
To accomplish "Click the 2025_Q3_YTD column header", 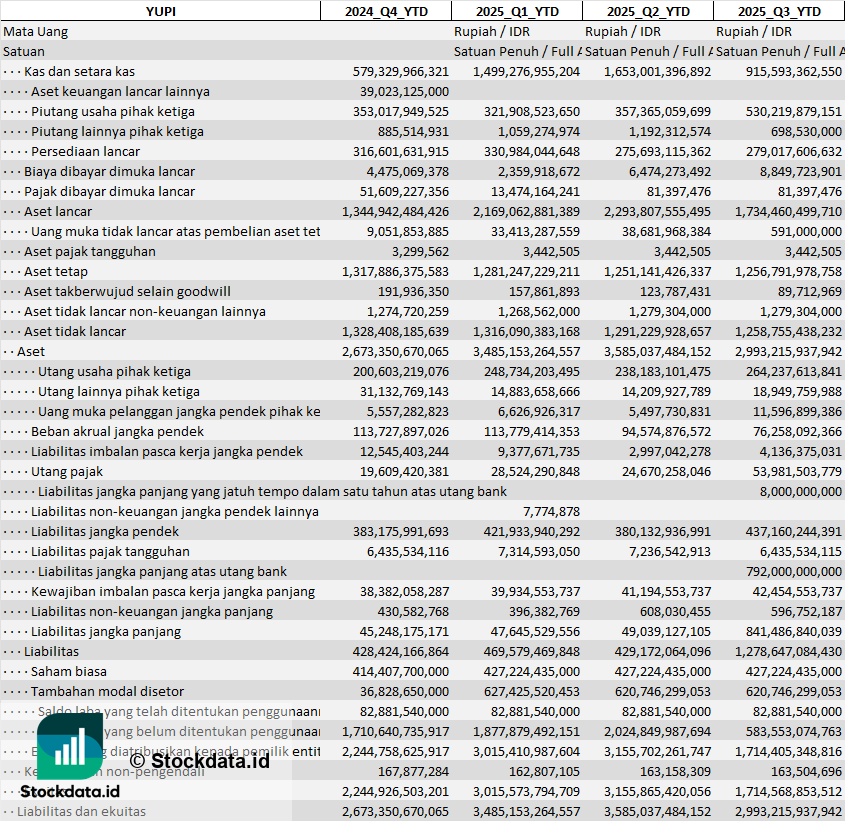I will coord(779,11).
